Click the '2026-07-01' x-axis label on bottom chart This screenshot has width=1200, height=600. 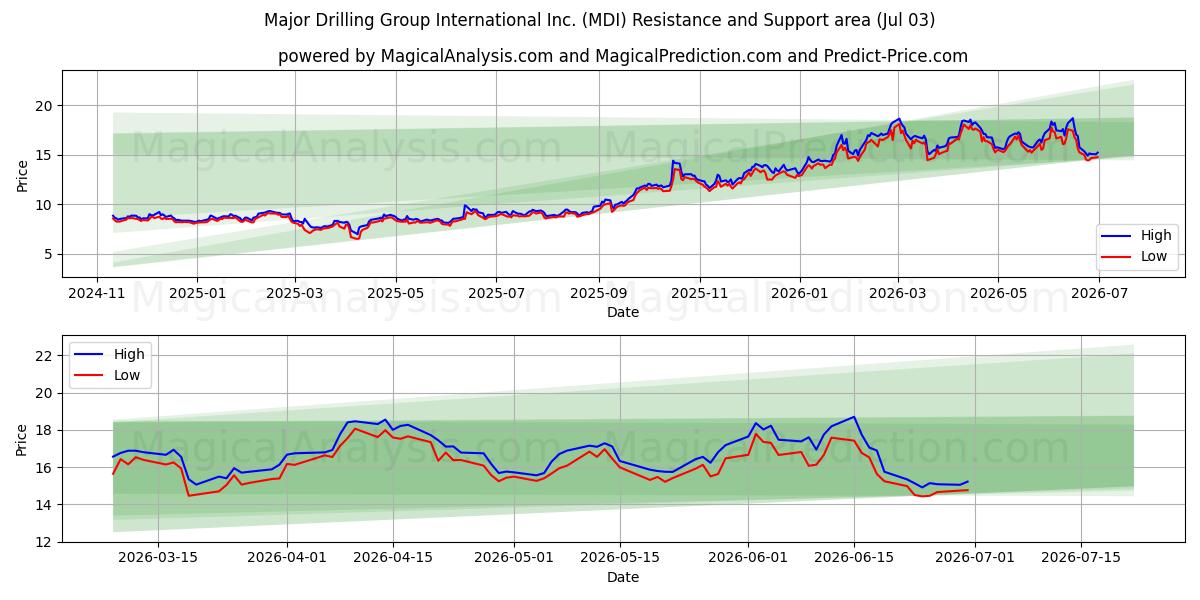(x=976, y=558)
